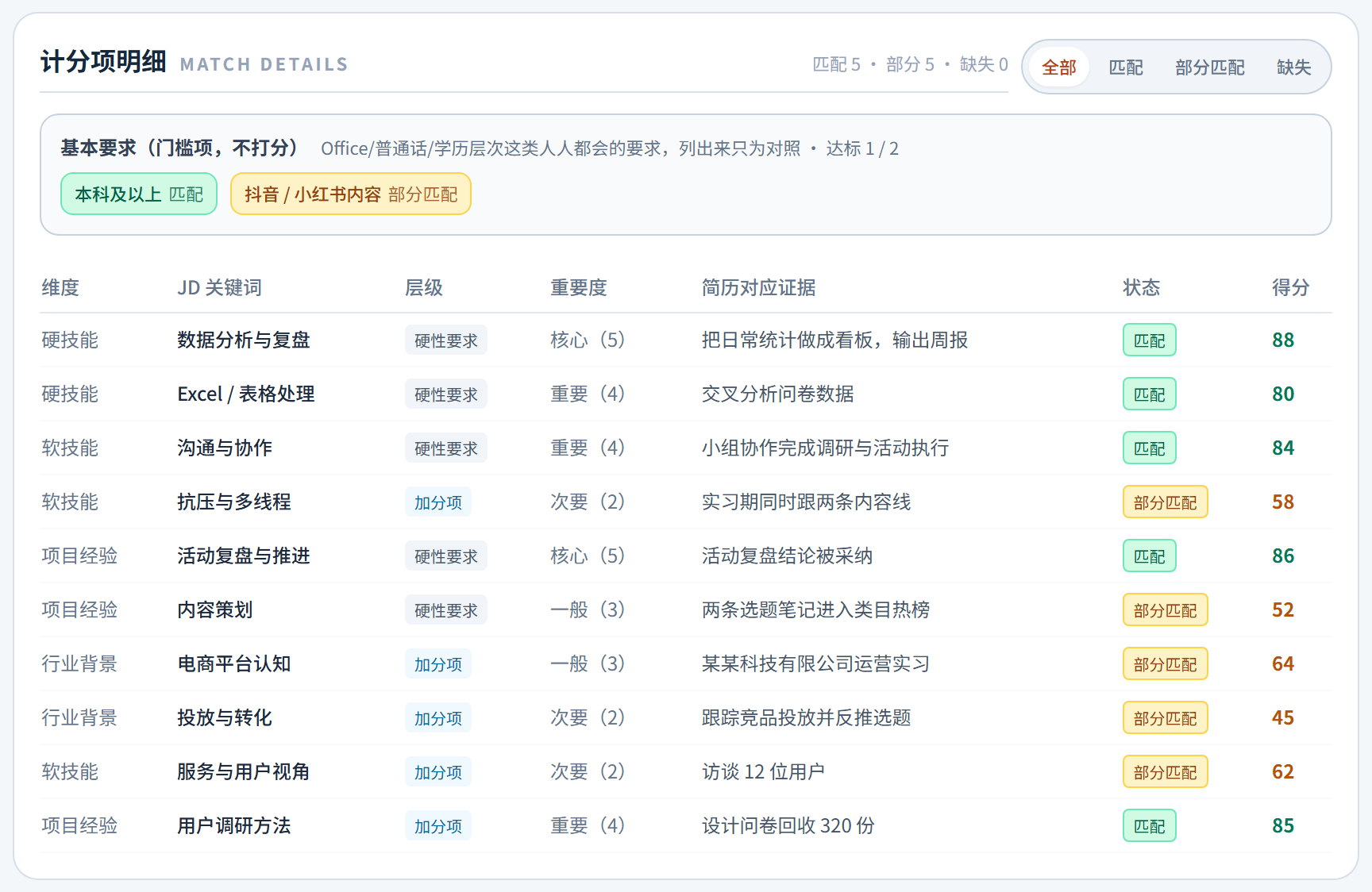Screen dimensions: 1372x892
Task: Click the score 88
Action: (x=1283, y=340)
